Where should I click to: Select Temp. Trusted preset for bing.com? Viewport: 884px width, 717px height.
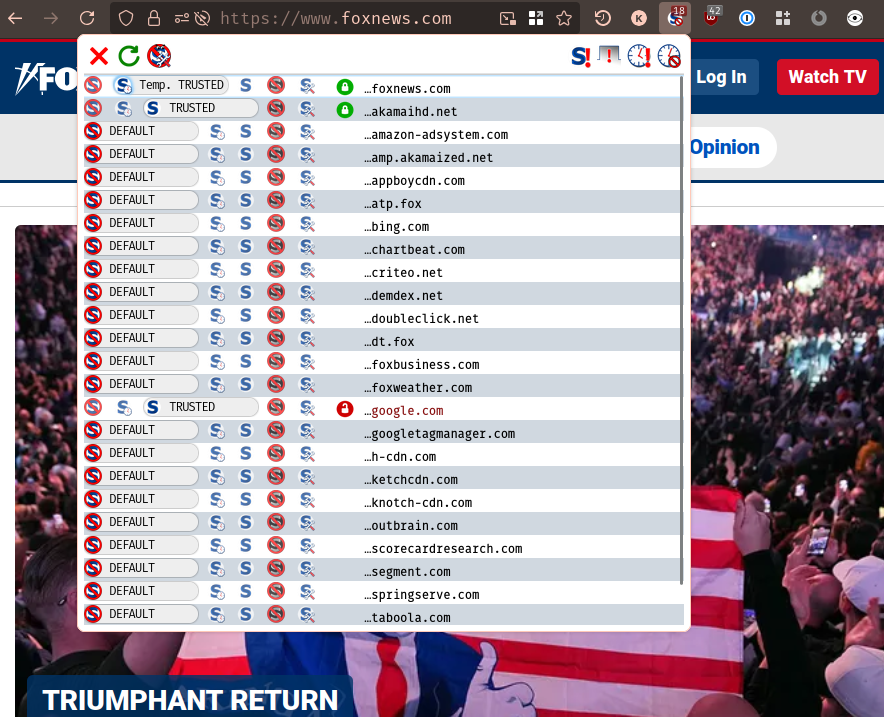216,226
